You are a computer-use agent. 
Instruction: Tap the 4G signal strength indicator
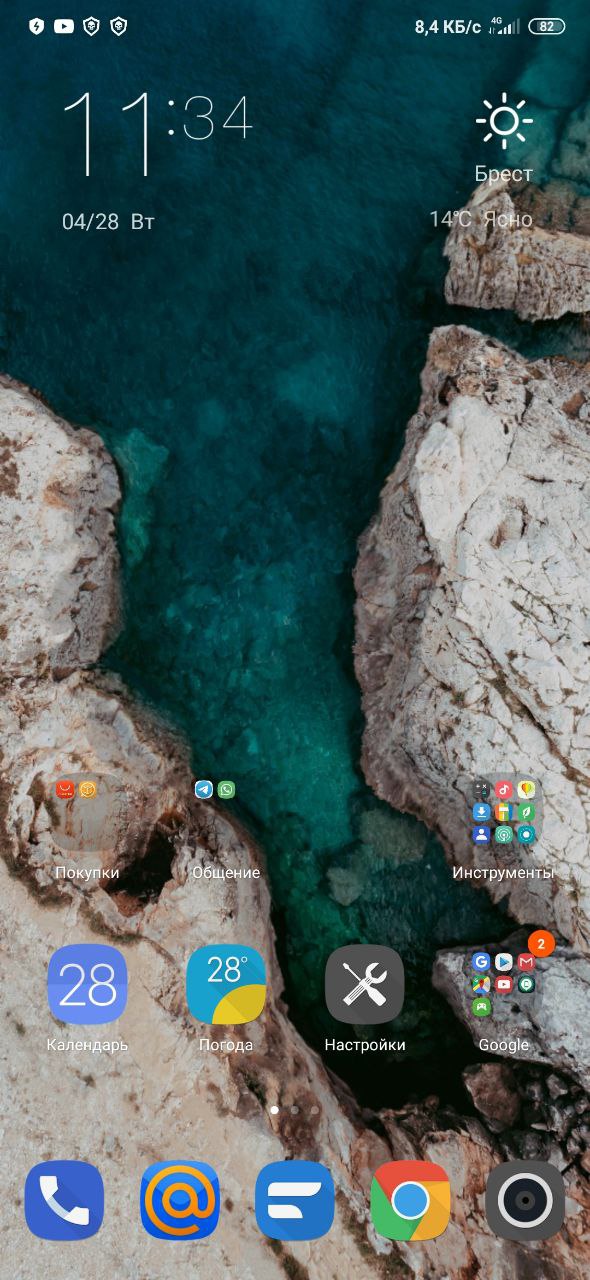point(505,27)
